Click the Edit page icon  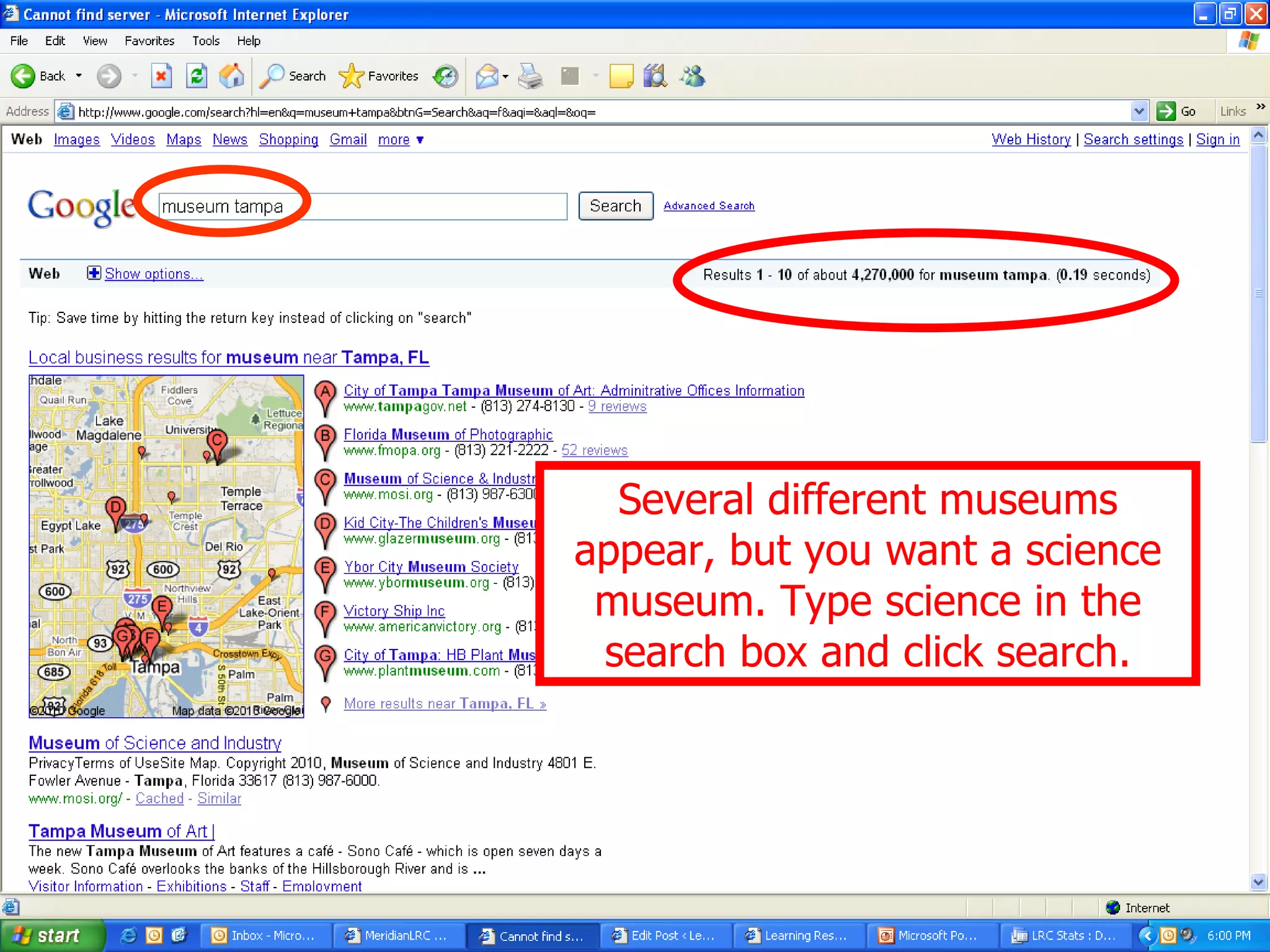point(569,76)
